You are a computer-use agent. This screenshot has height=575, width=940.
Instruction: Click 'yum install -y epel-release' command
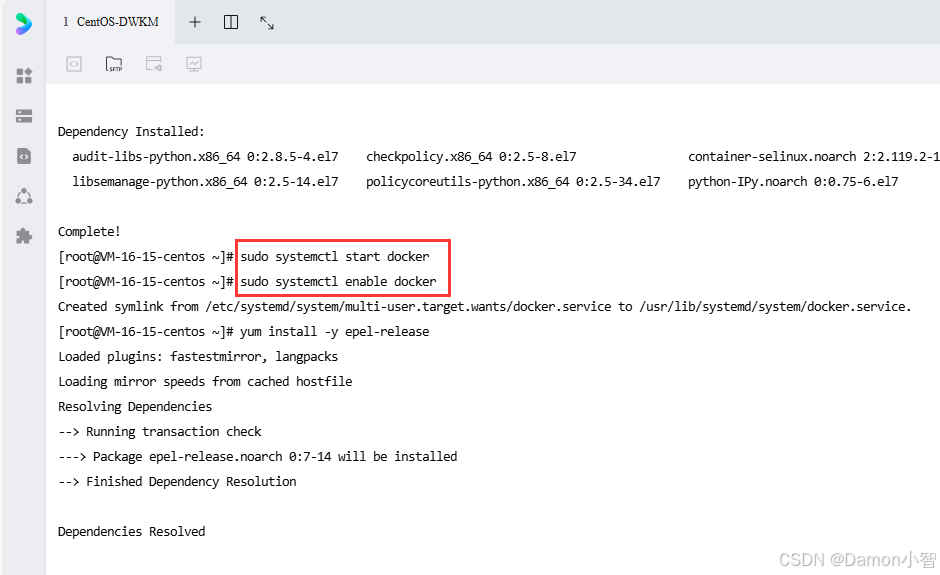[x=335, y=332]
